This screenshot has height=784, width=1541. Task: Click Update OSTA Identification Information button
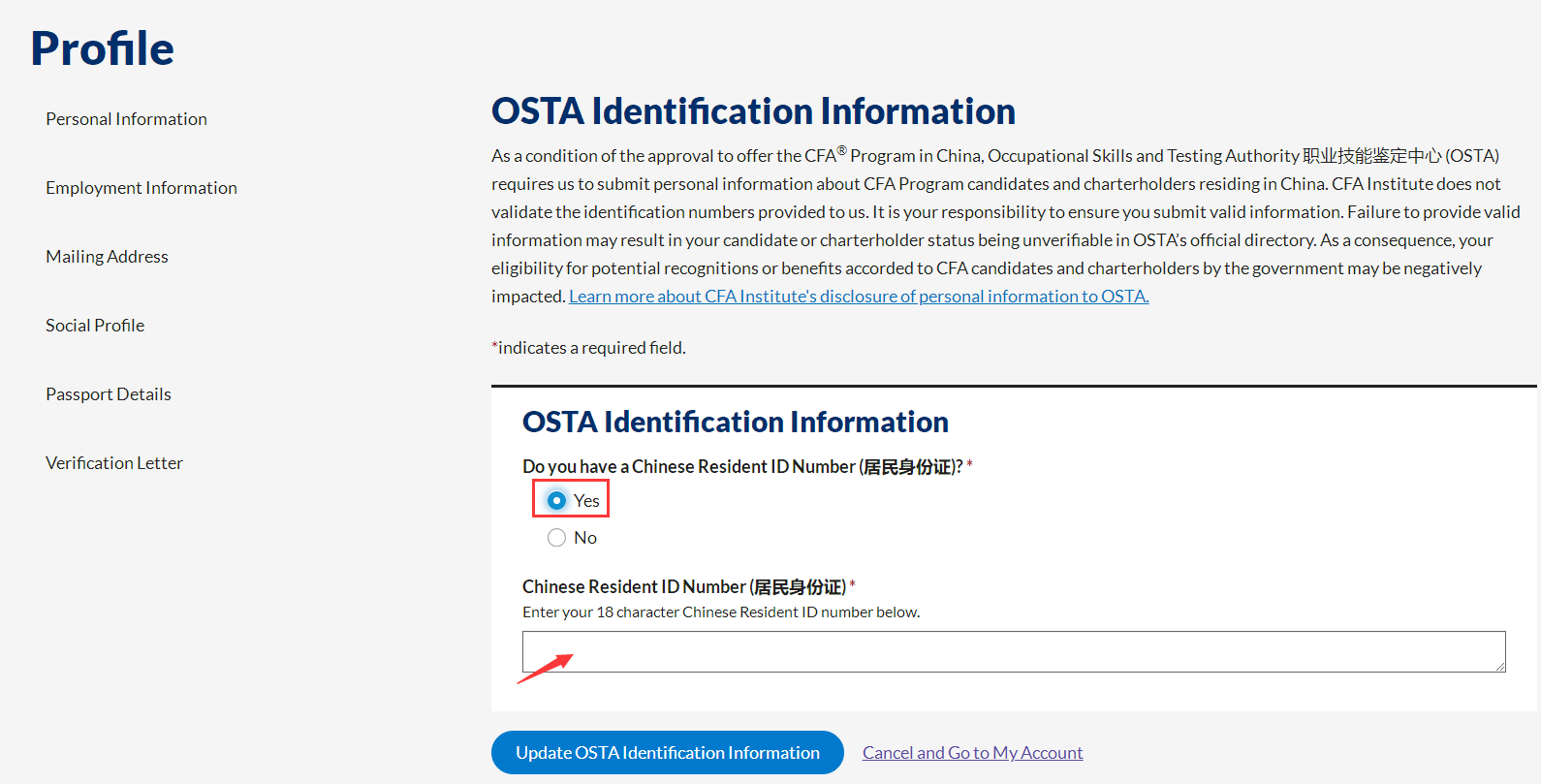(668, 753)
